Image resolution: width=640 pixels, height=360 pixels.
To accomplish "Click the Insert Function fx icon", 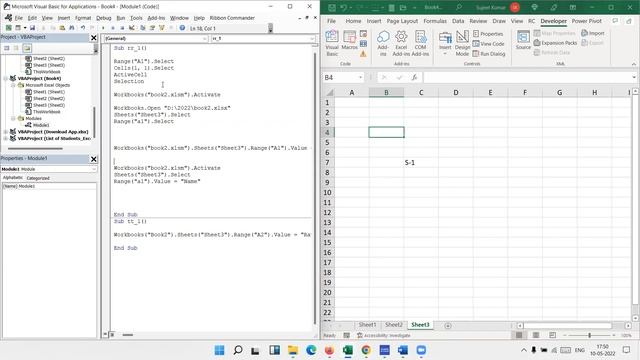I will (x=414, y=77).
